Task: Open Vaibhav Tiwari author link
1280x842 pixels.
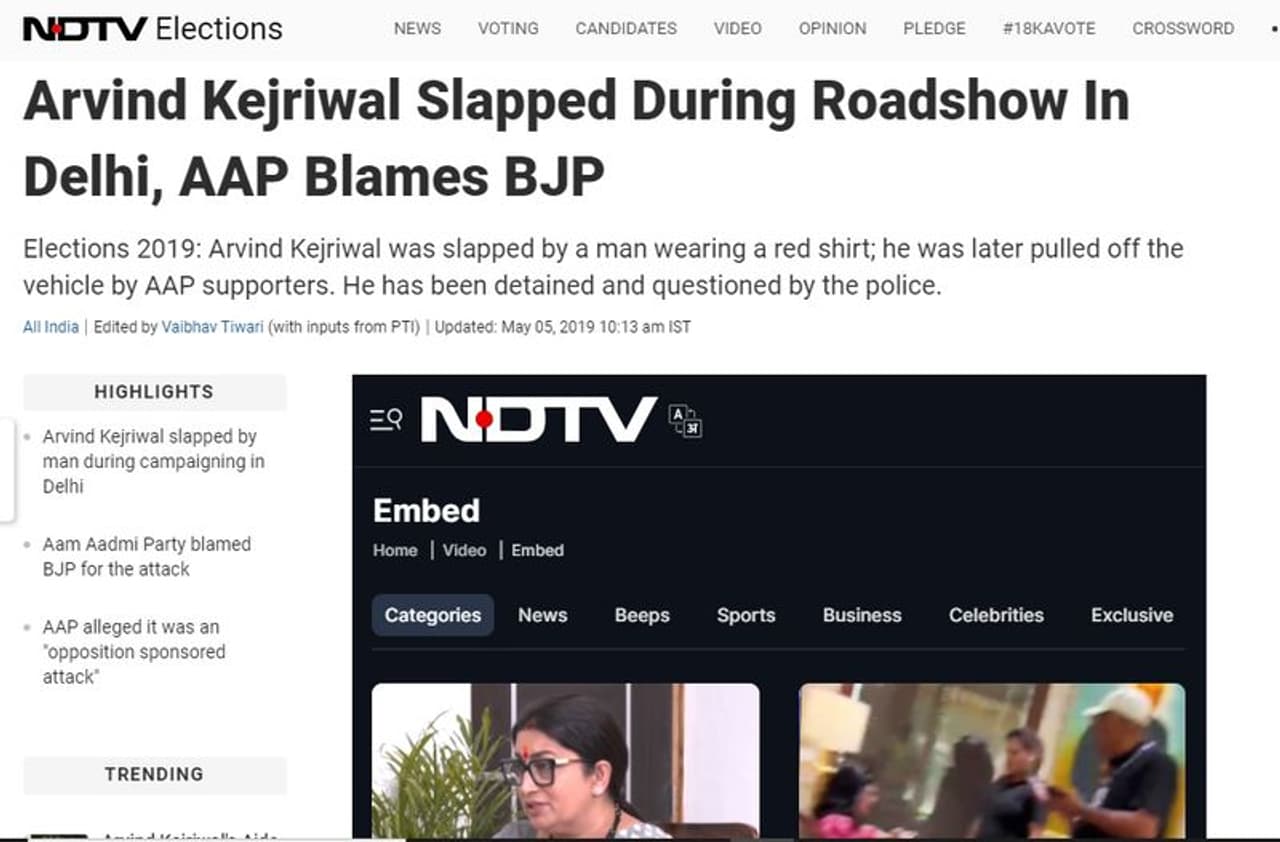Action: pos(213,327)
